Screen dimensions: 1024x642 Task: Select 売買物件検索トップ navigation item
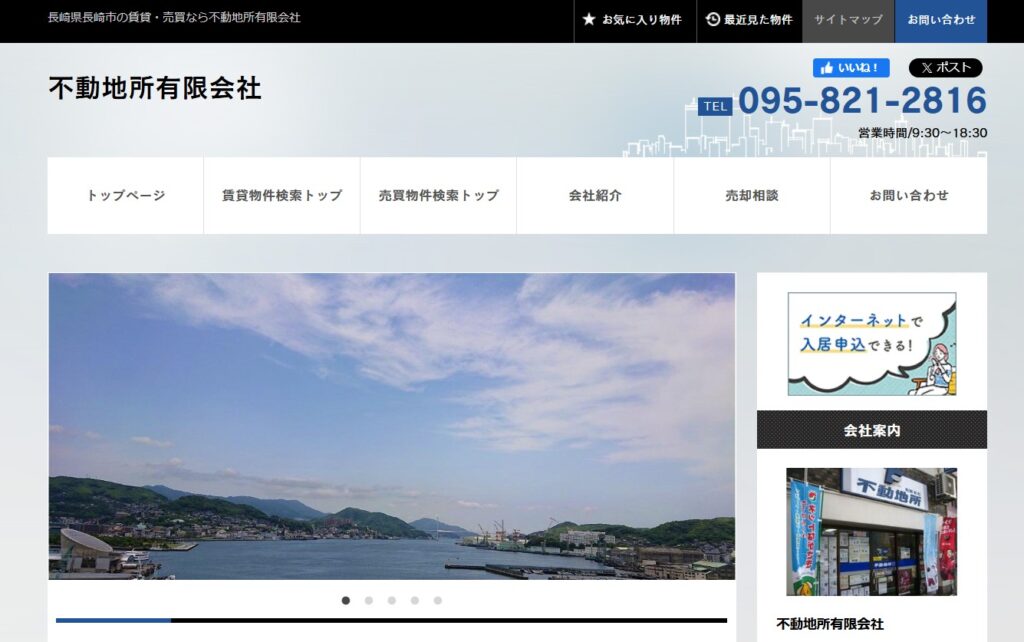(438, 196)
